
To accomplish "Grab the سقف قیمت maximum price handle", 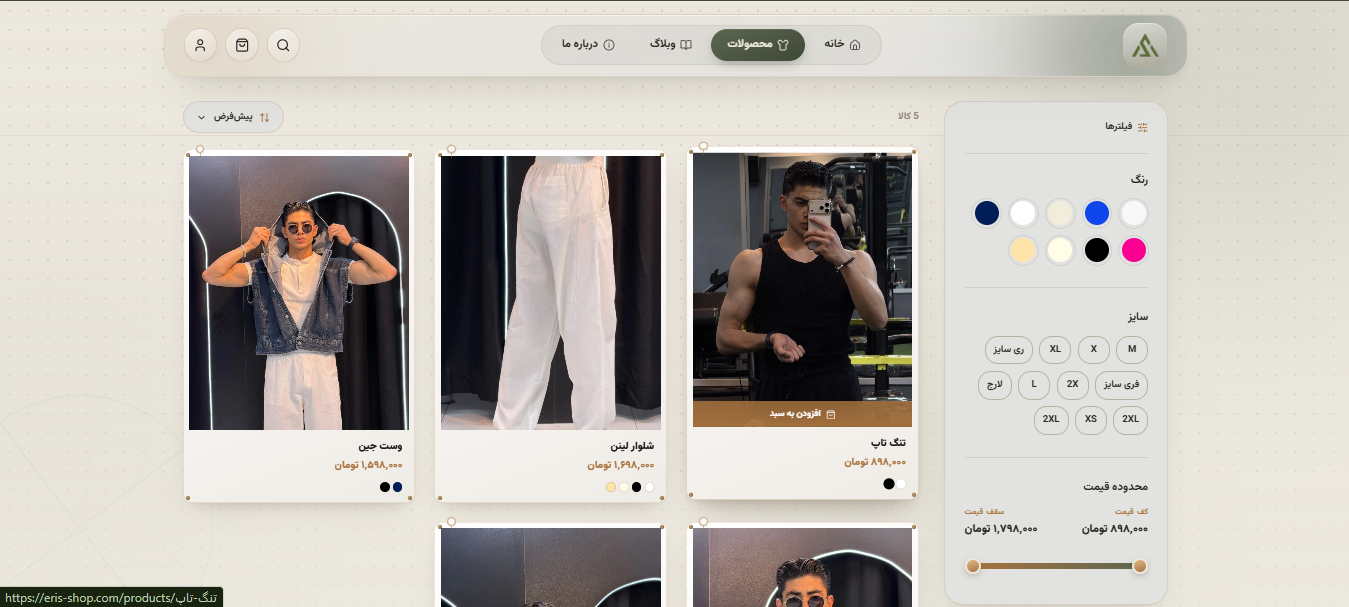I will [x=973, y=566].
